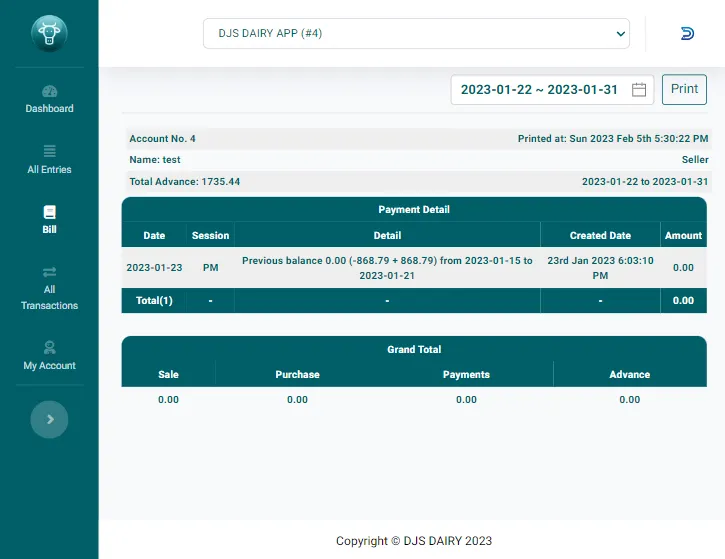Open All Transactions menu label
The height and width of the screenshot is (559, 725).
(x=49, y=297)
